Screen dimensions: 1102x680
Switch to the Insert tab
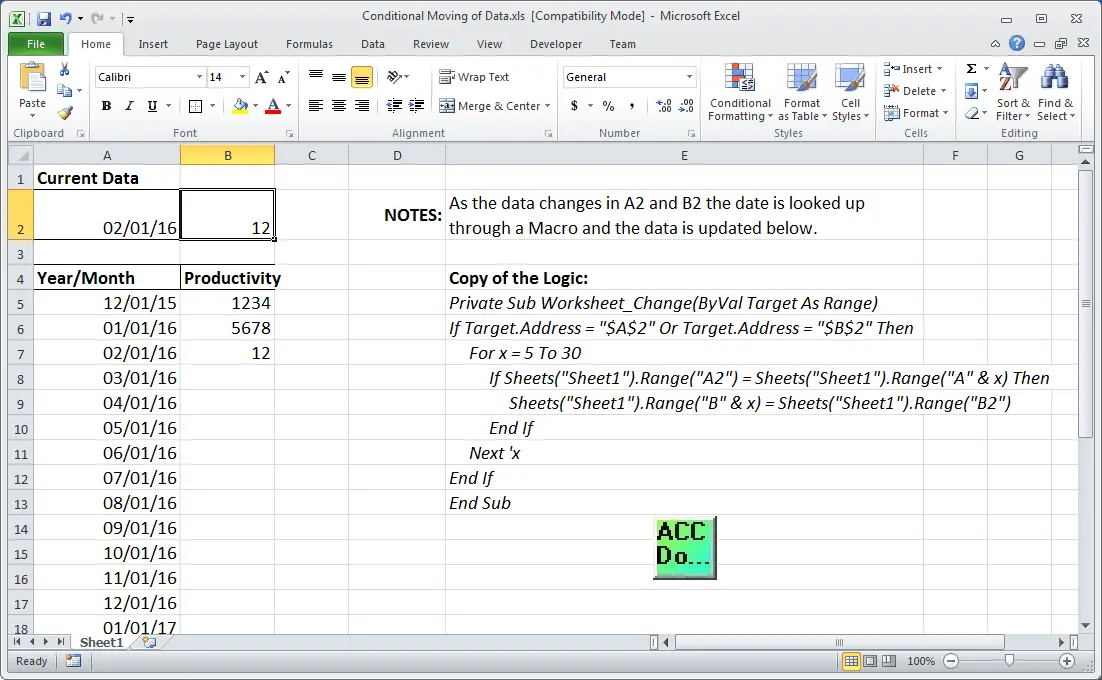pos(153,44)
